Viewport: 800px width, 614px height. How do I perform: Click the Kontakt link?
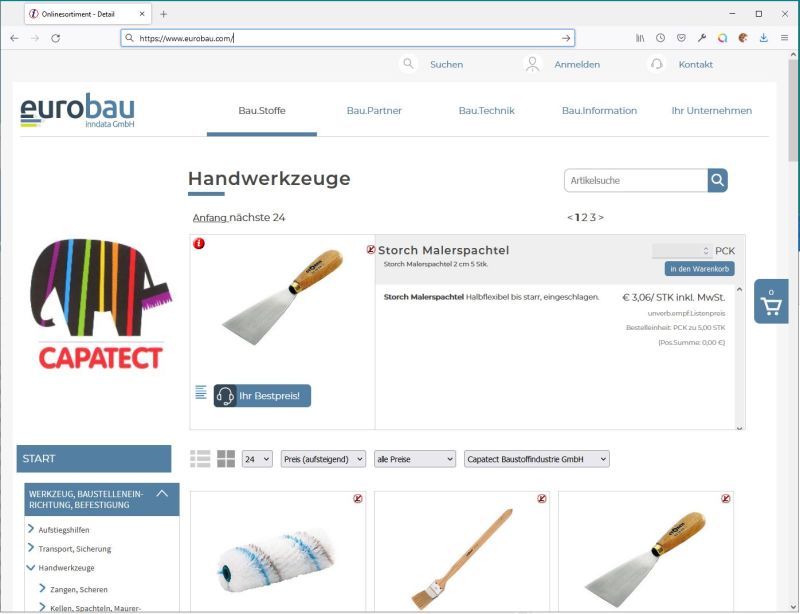695,64
